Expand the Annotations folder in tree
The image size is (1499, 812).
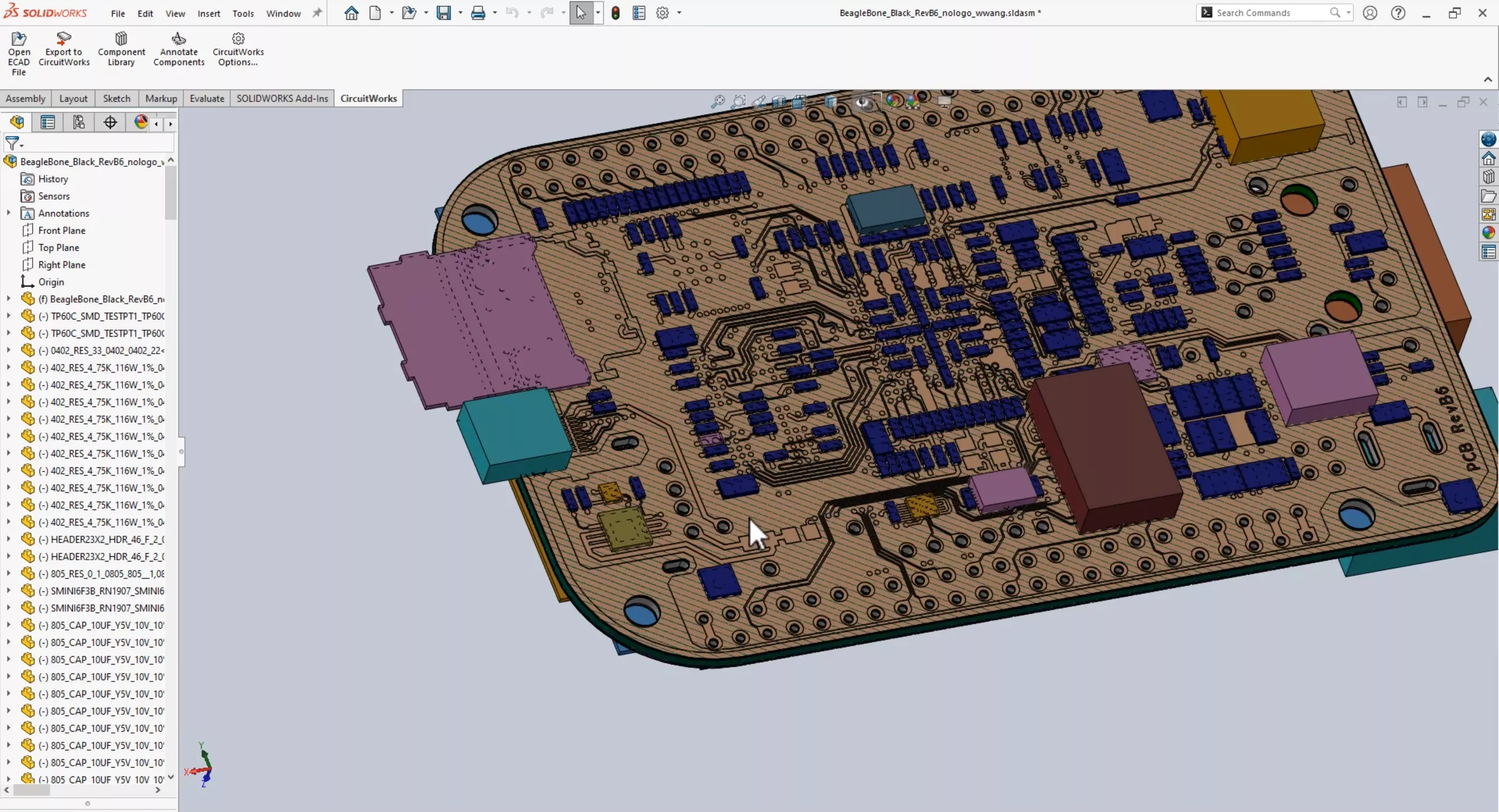[9, 213]
